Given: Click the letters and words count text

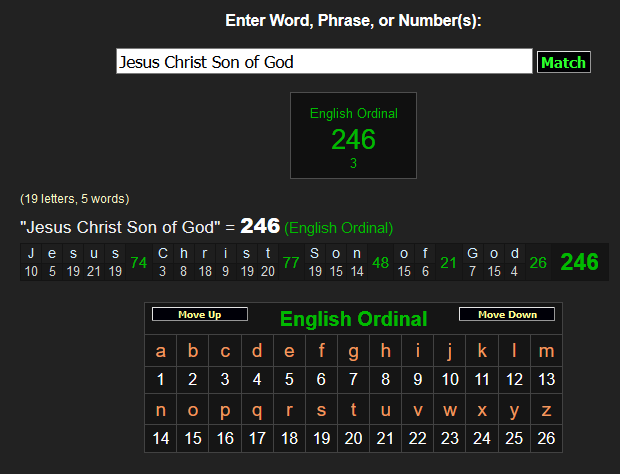Looking at the screenshot, I should 74,199.
